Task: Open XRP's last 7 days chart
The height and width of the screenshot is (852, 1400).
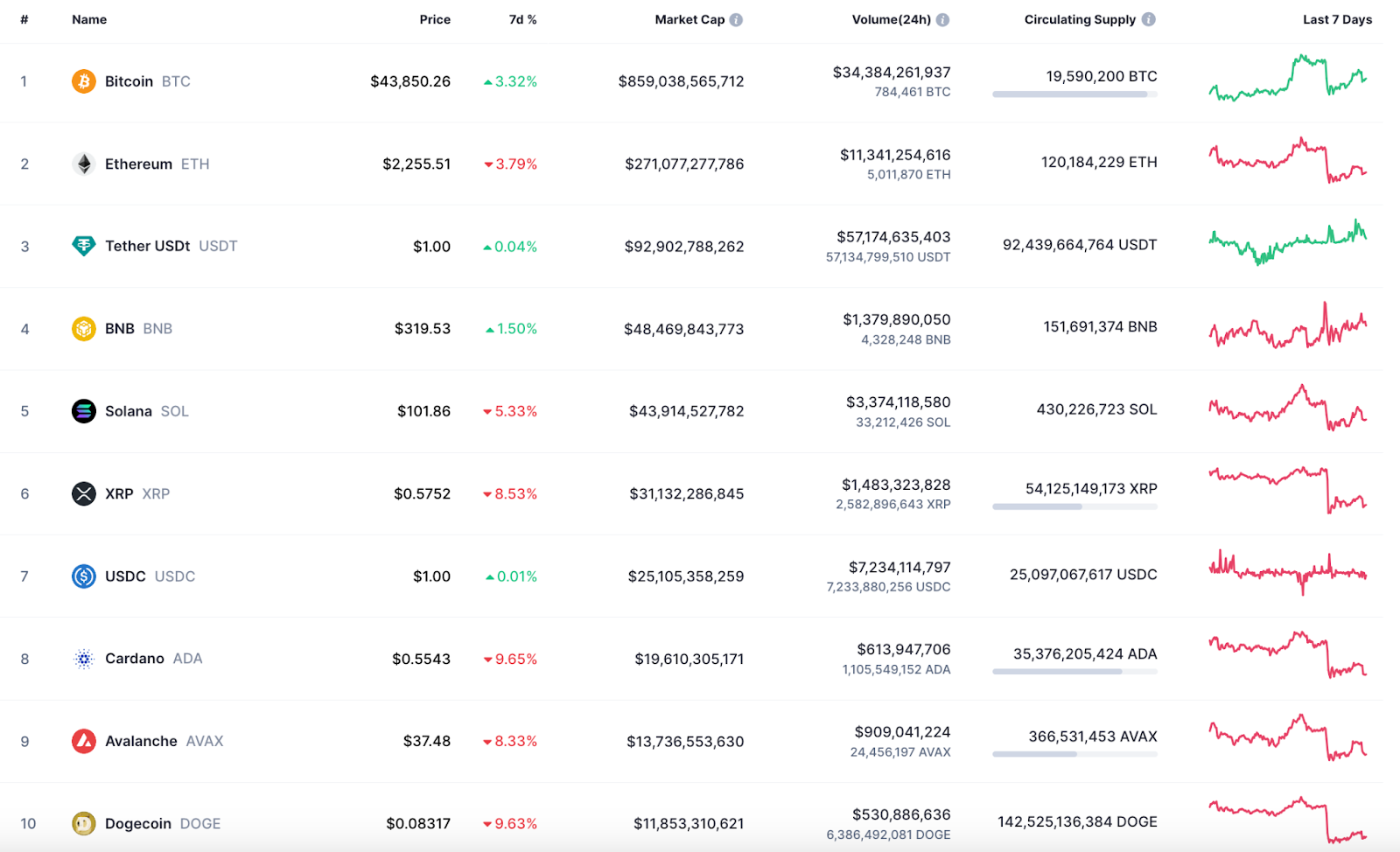Action: coord(1288,490)
